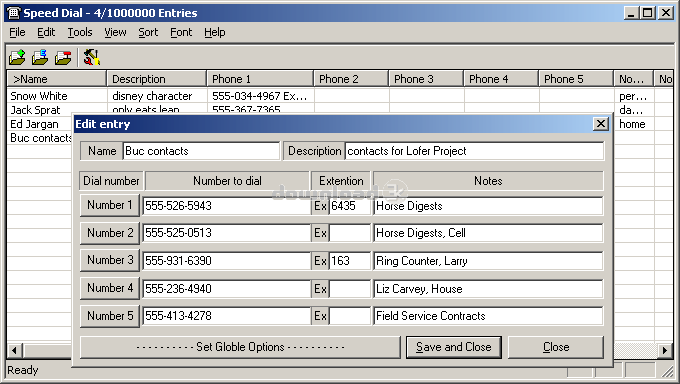Image resolution: width=680 pixels, height=384 pixels.
Task: Click the Phone 5 column header
Action: point(576,79)
